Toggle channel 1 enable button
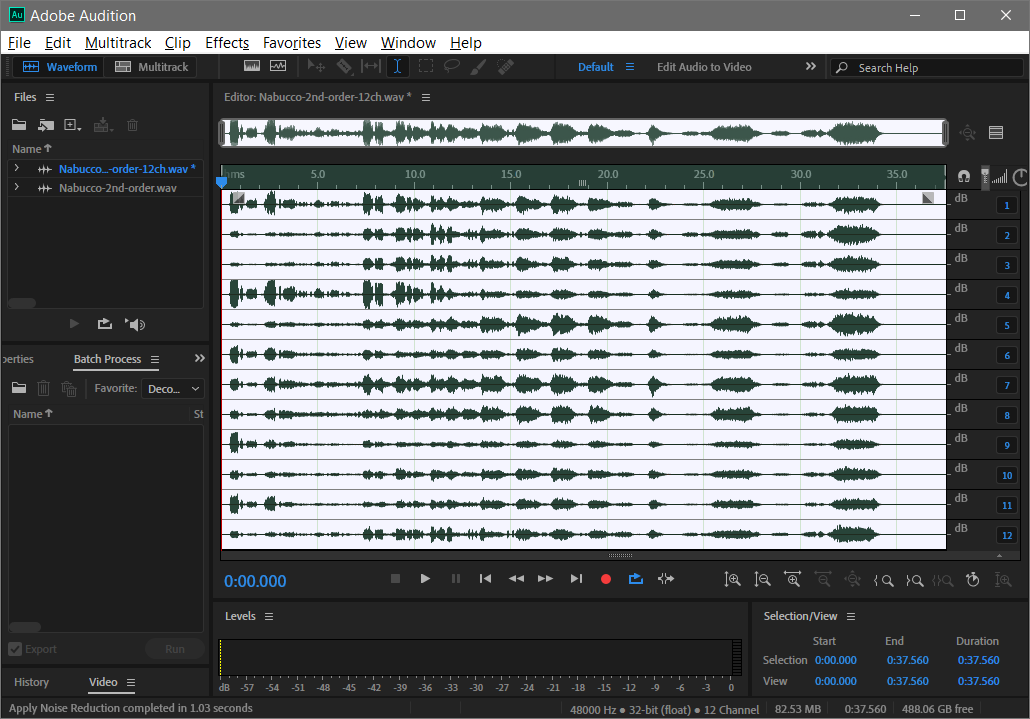This screenshot has height=719, width=1030. tap(1006, 206)
